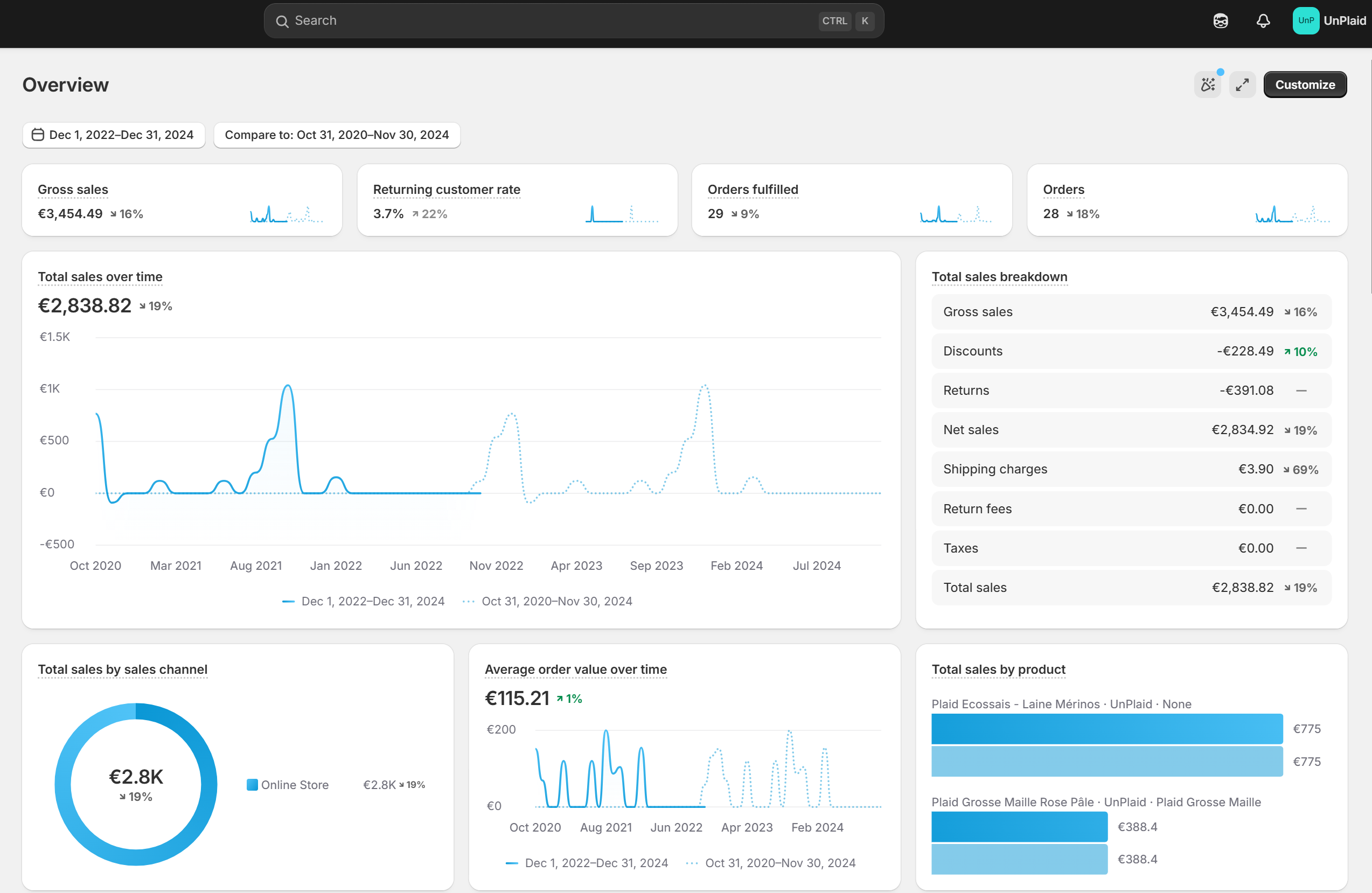Open the Total sales over time report
This screenshot has height=893, width=1372.
pyautogui.click(x=100, y=277)
